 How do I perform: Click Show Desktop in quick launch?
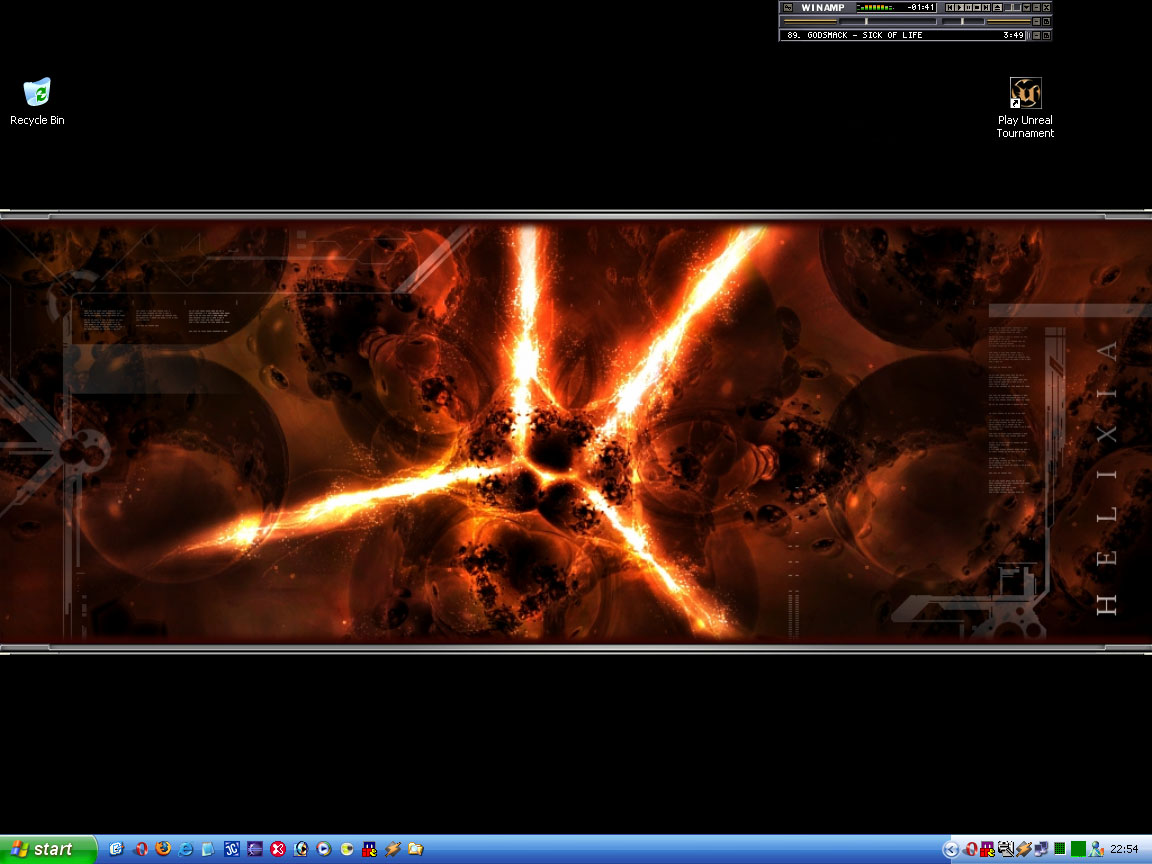(x=116, y=849)
